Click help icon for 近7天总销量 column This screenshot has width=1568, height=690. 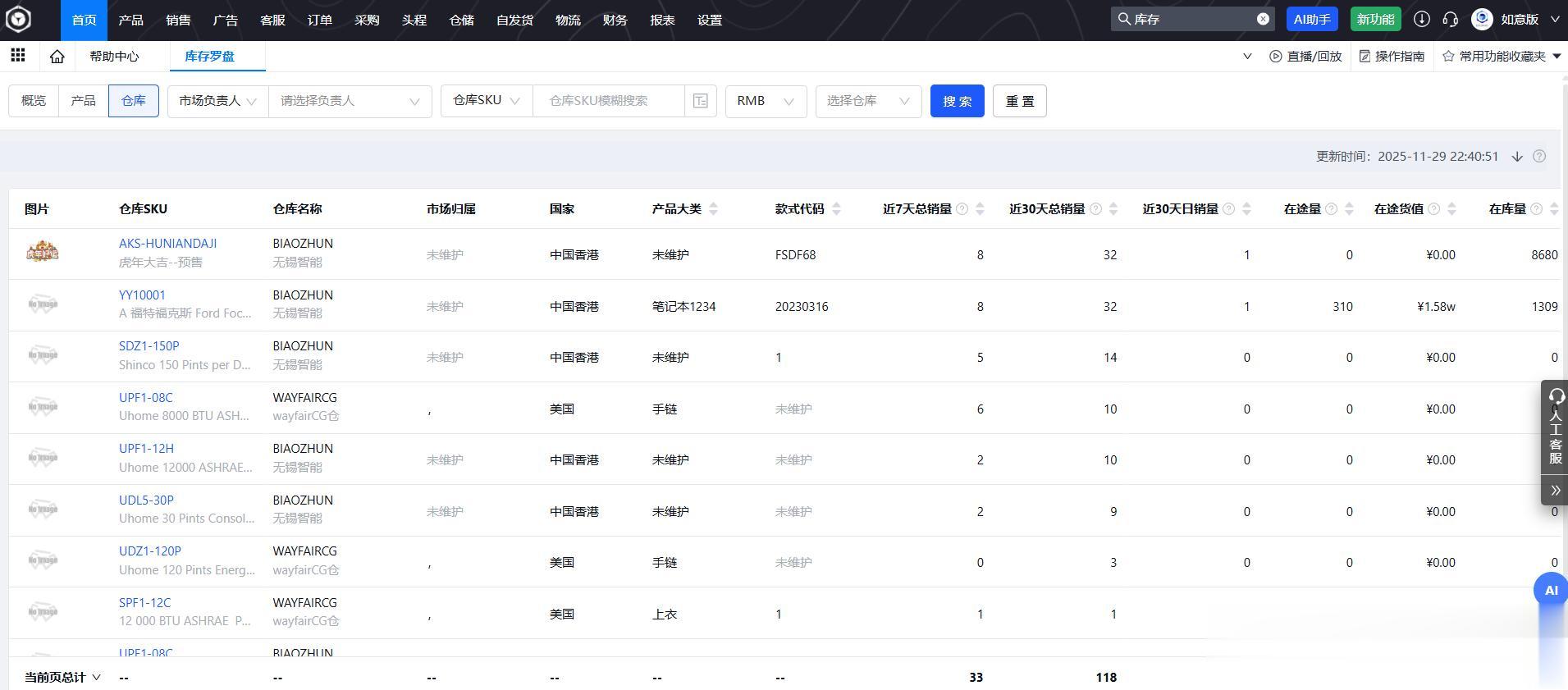(962, 209)
